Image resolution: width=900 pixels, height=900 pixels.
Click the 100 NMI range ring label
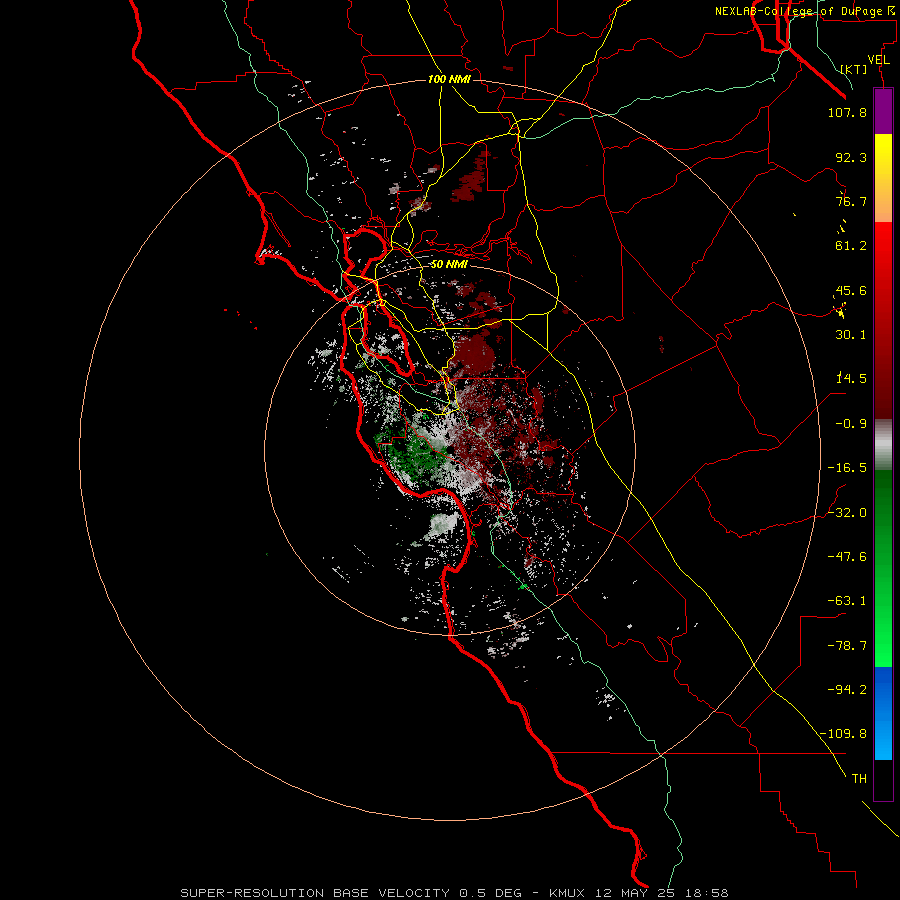coord(449,79)
